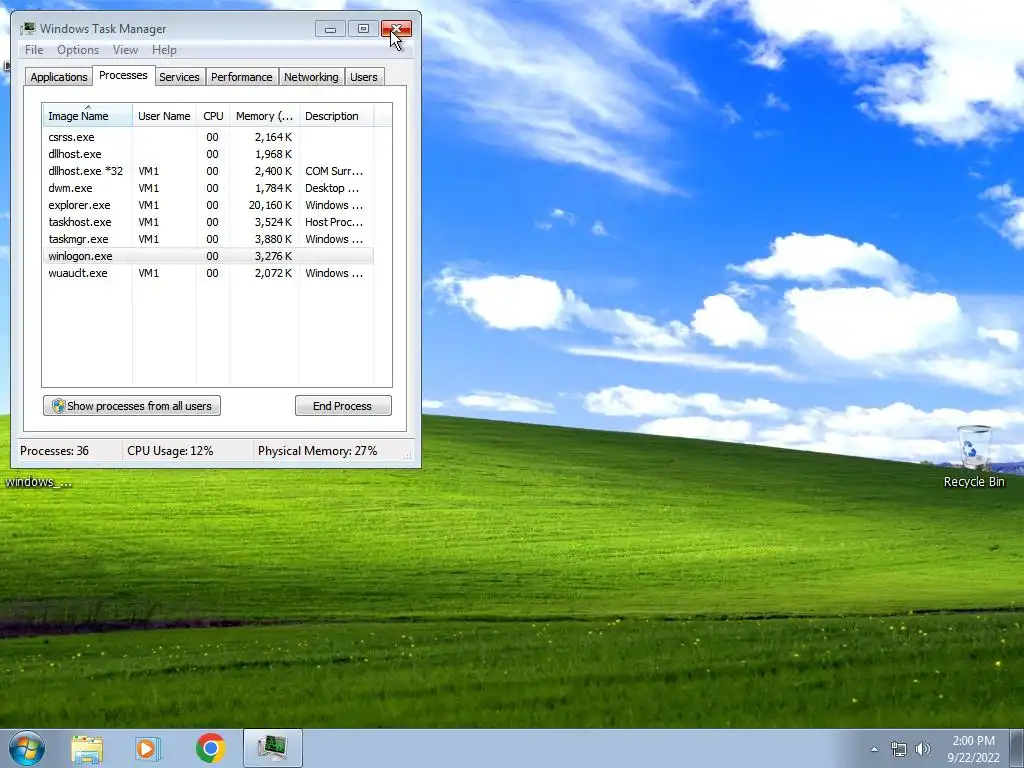The image size is (1024, 768).
Task: Select the dwm.exe process
Action: click(208, 188)
